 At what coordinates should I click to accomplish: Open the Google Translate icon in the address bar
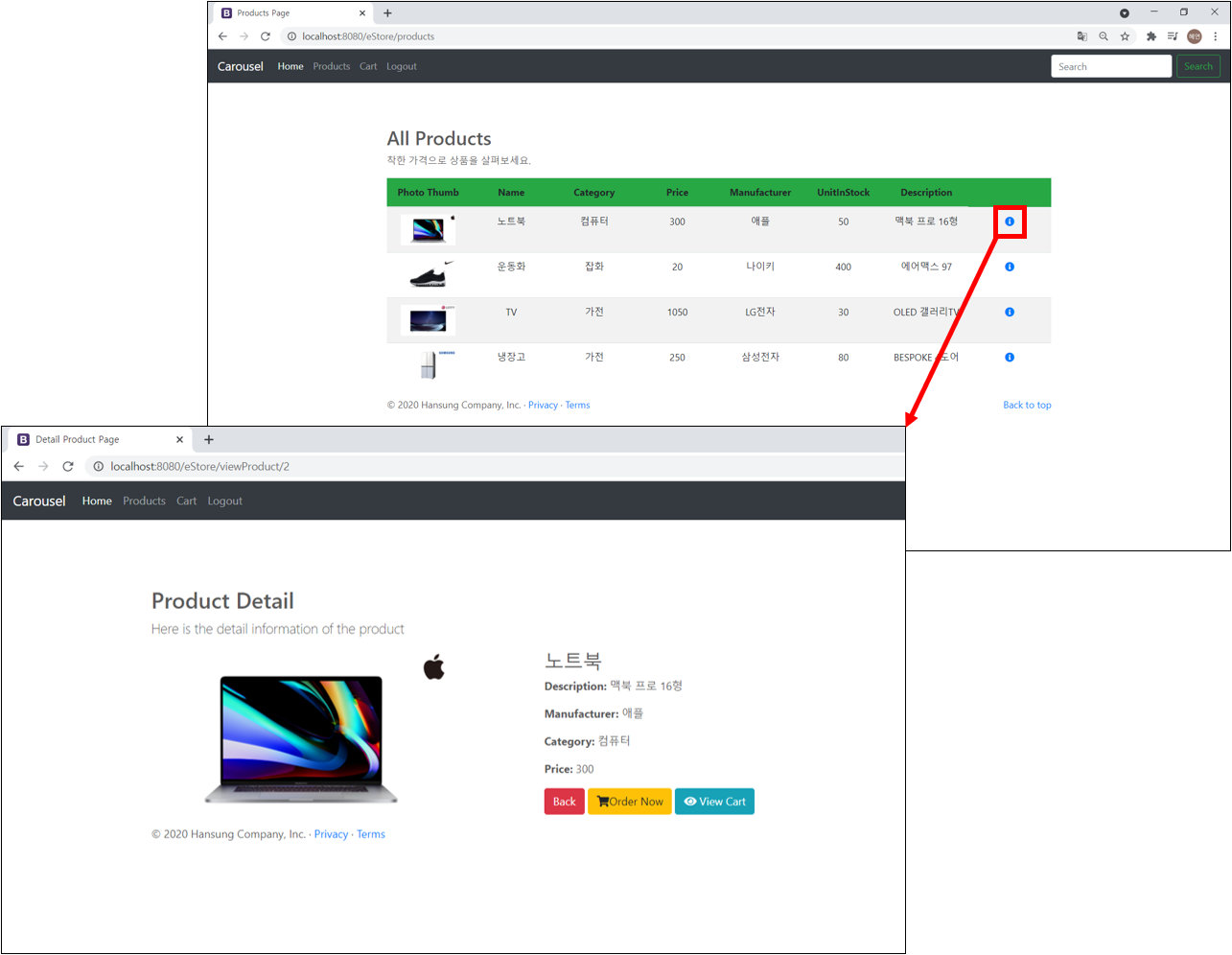1082,36
